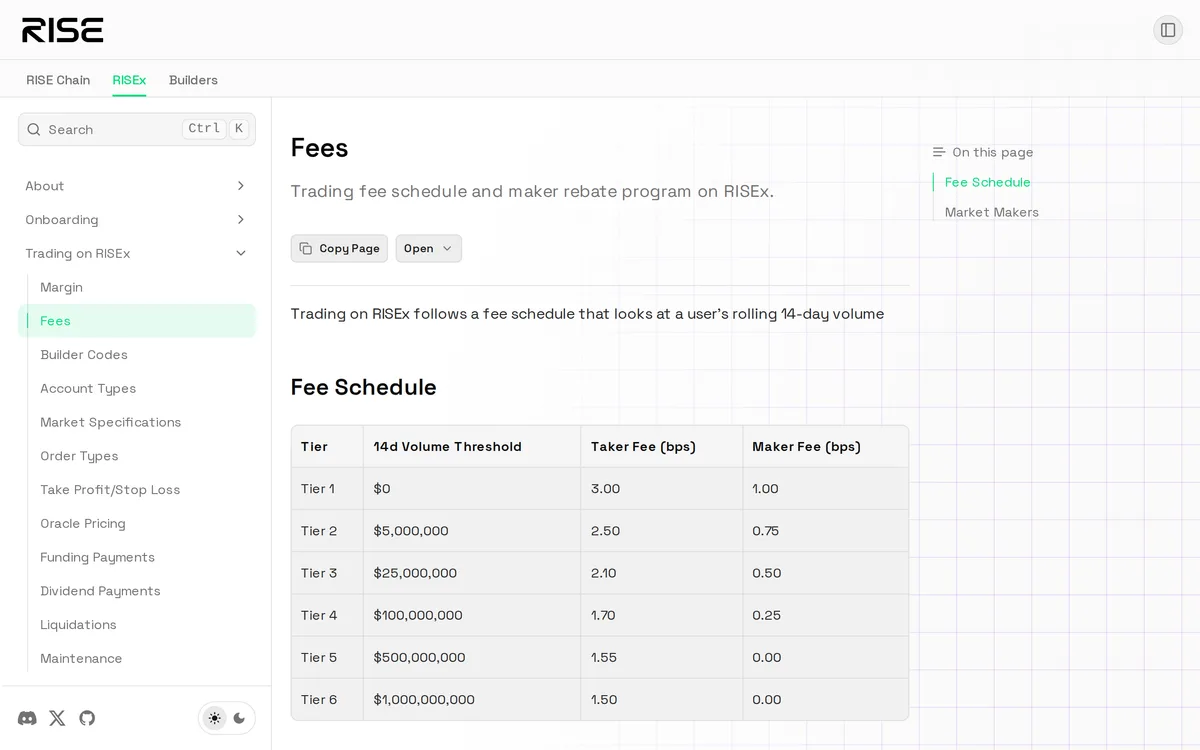Click the On this page list icon
The image size is (1200, 750).
click(939, 152)
